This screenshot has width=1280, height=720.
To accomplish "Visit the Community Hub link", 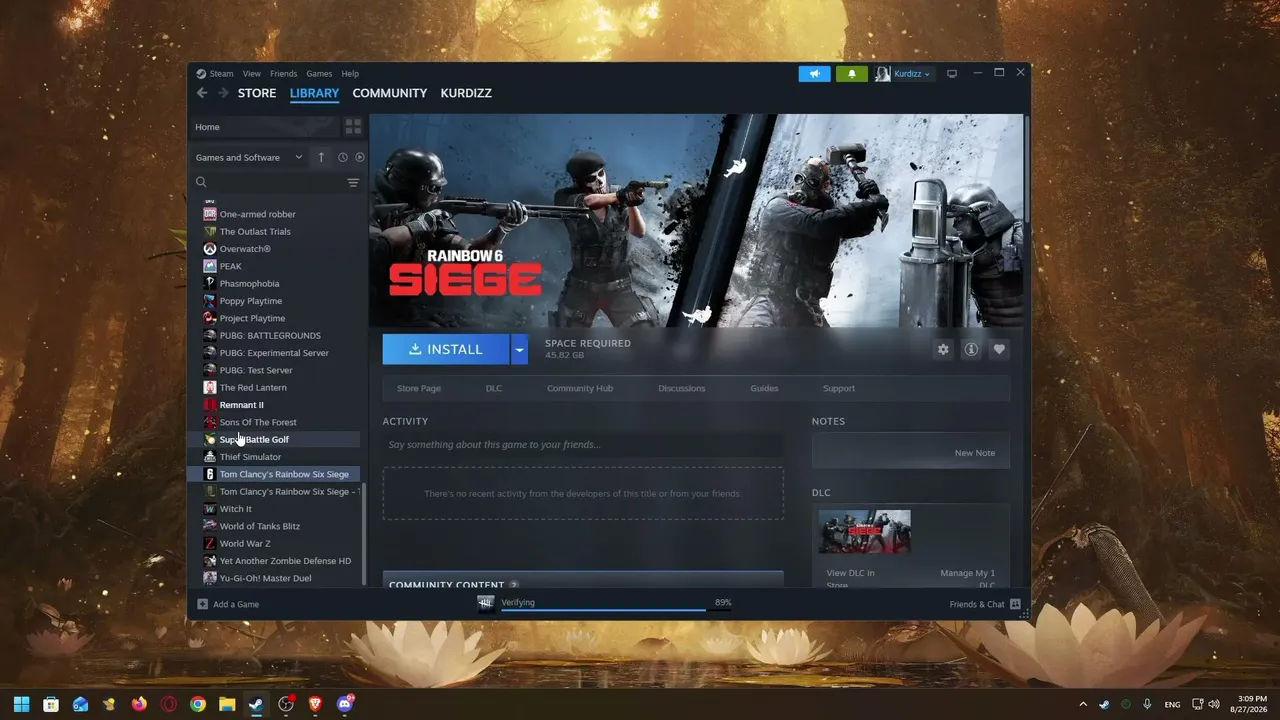I will 580,388.
